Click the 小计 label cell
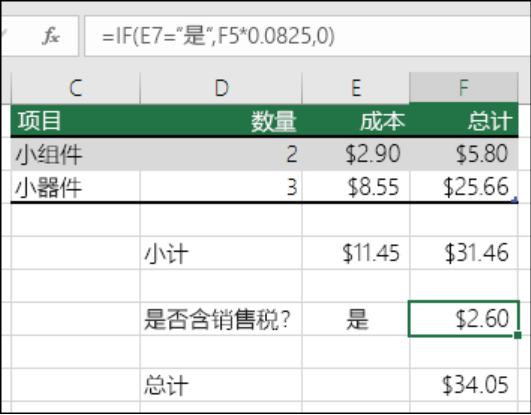The width and height of the screenshot is (531, 415). click(221, 253)
